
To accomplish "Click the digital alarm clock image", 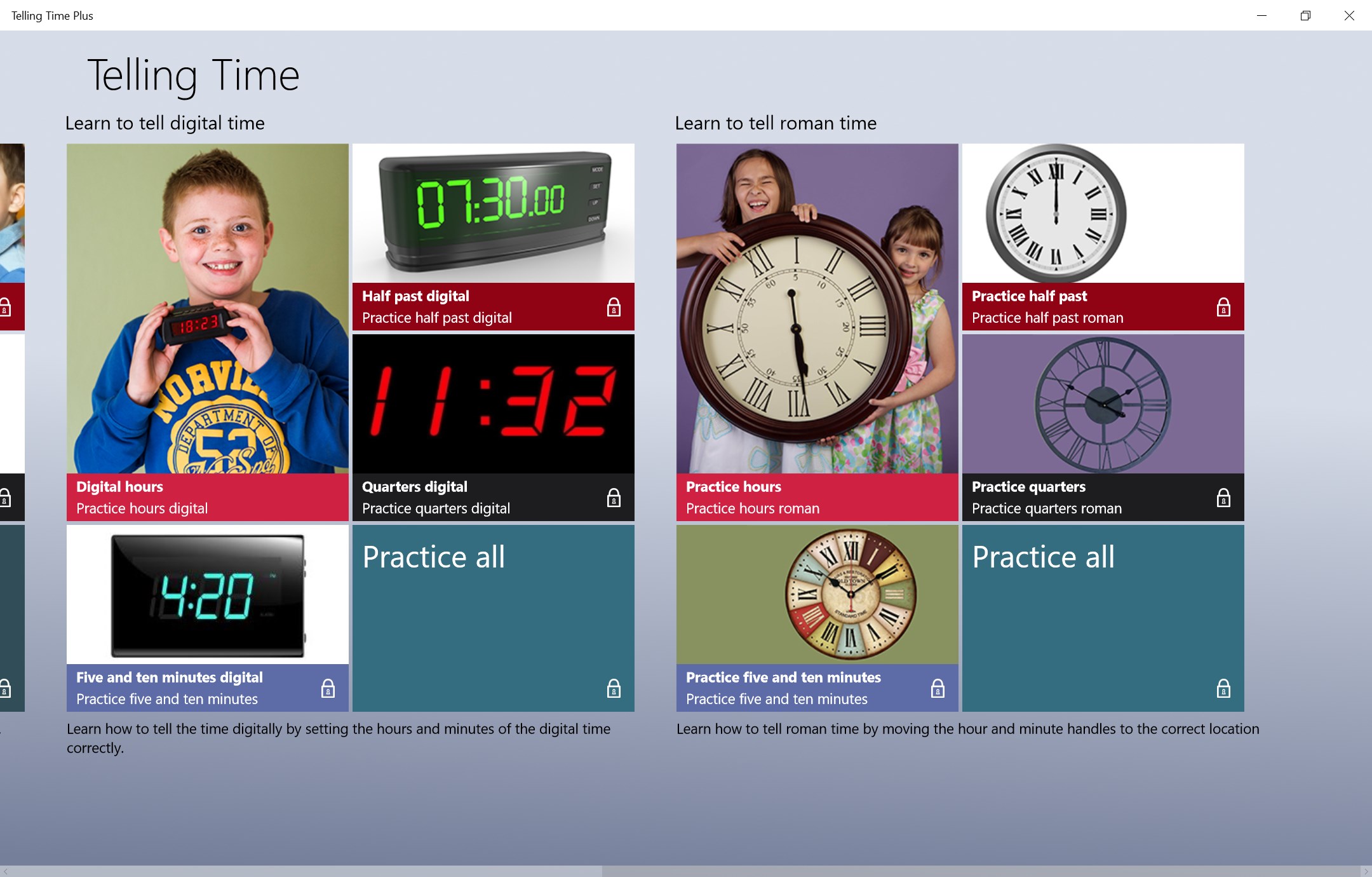I will point(493,213).
